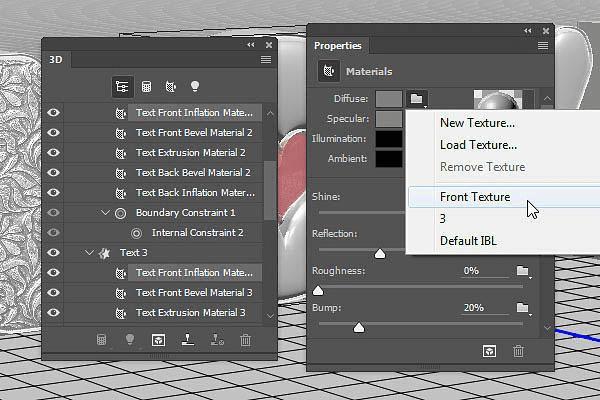Screen dimensions: 600x400
Task: Click the Materials icon in Properties
Action: click(329, 71)
